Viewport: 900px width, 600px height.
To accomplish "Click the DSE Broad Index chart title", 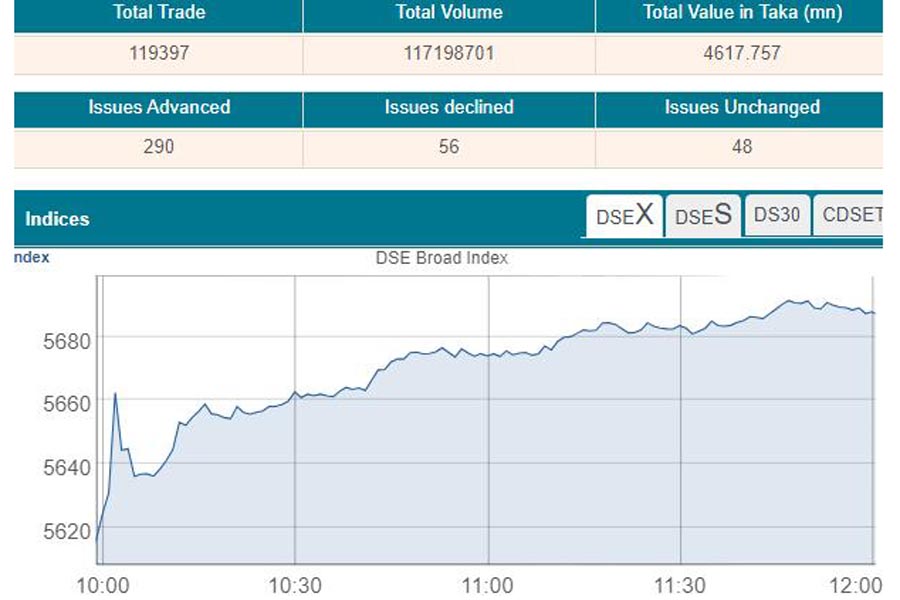I will click(x=441, y=258).
